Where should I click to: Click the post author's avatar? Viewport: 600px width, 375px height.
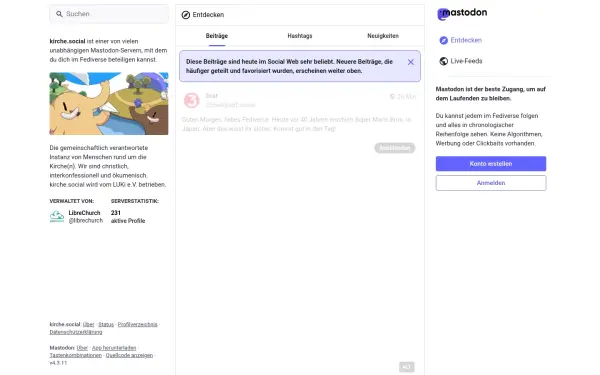tap(191, 100)
